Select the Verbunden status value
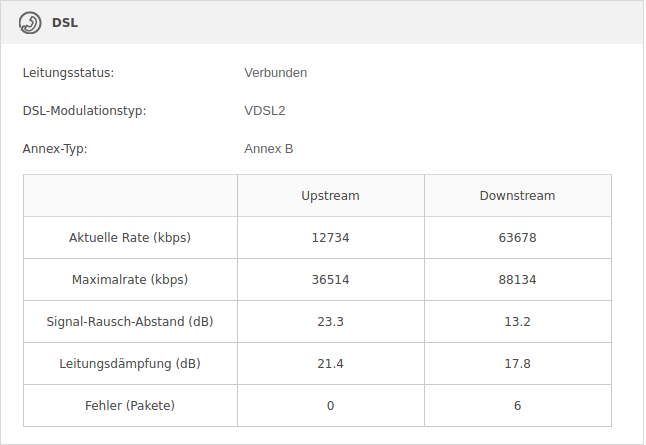Screen dimensions: 646x445 click(275, 73)
